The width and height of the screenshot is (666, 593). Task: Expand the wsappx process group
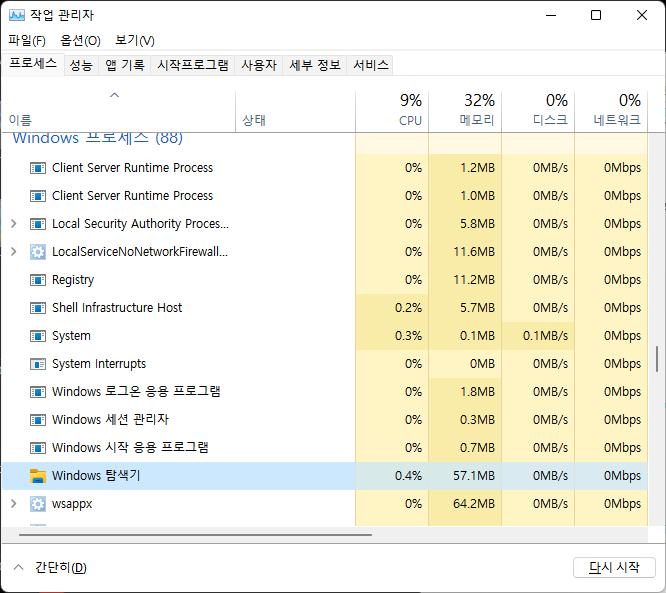pyautogui.click(x=14, y=503)
